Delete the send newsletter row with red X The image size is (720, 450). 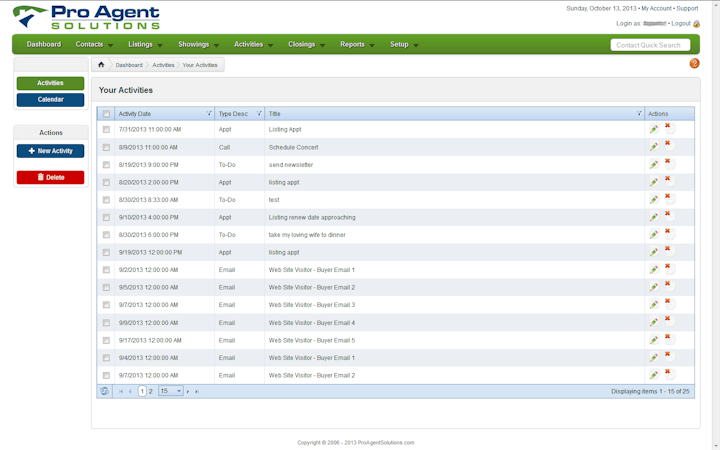pyautogui.click(x=669, y=163)
